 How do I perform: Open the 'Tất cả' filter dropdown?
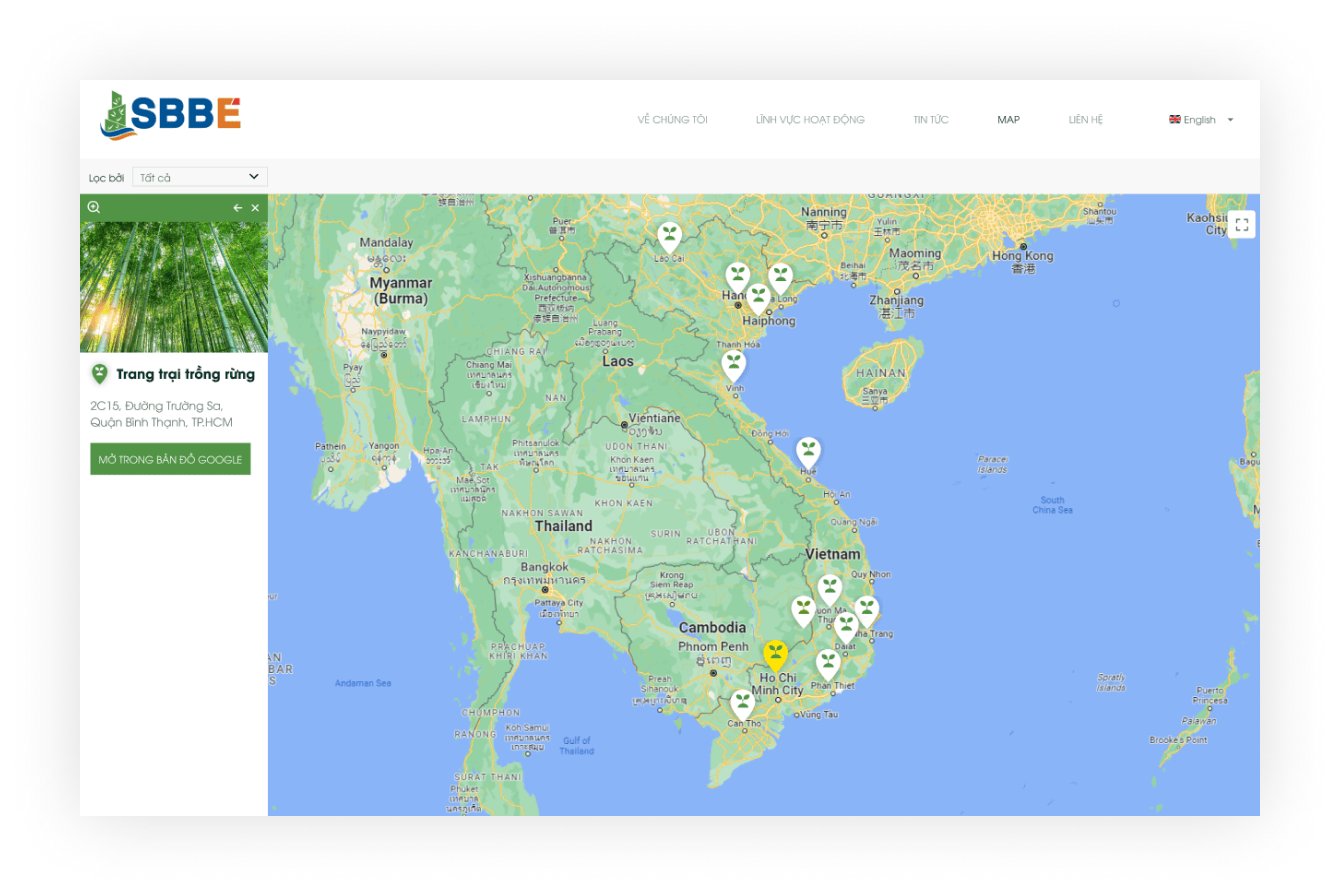point(200,177)
